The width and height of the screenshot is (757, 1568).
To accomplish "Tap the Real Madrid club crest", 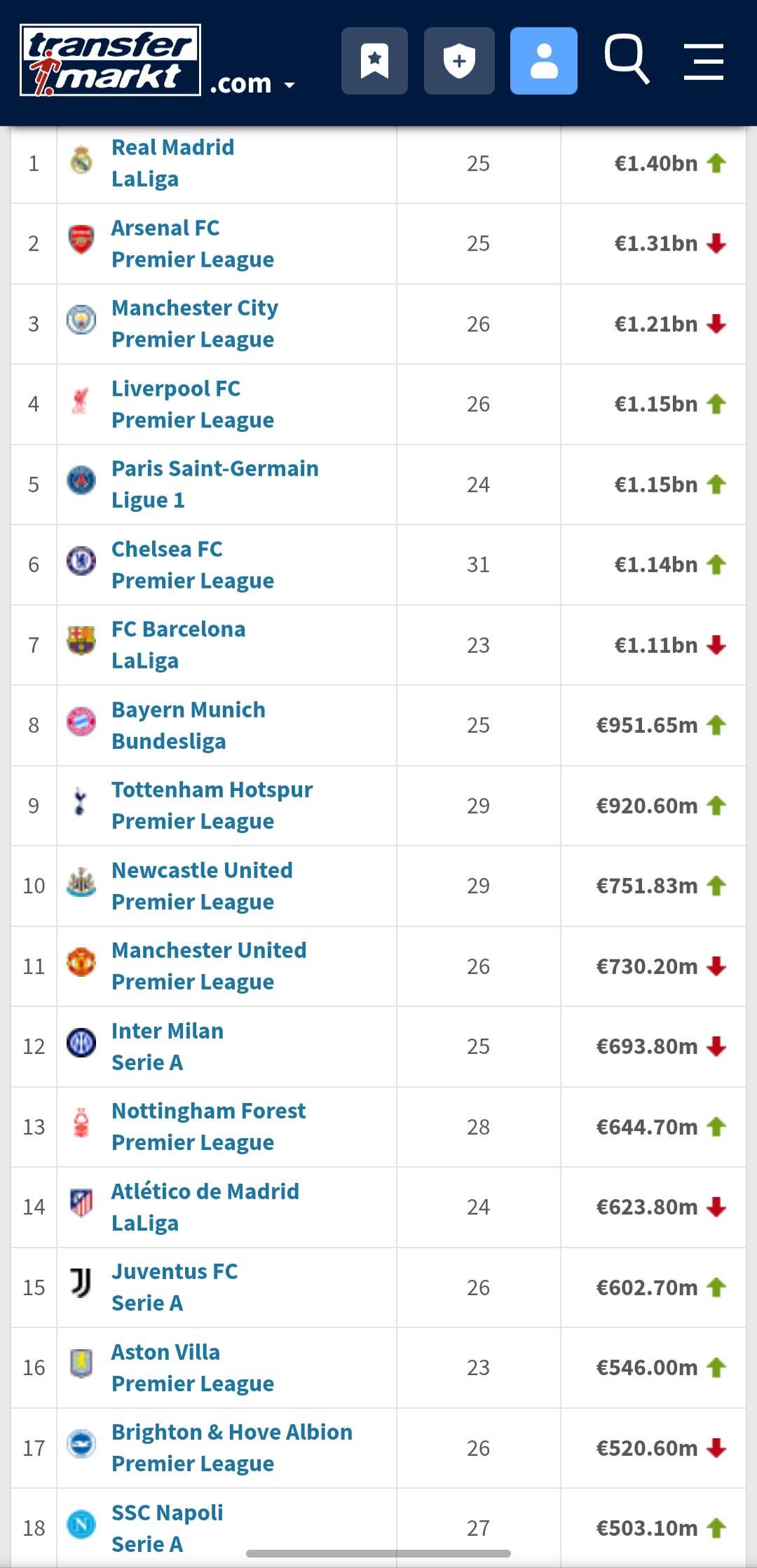I will pos(81,161).
